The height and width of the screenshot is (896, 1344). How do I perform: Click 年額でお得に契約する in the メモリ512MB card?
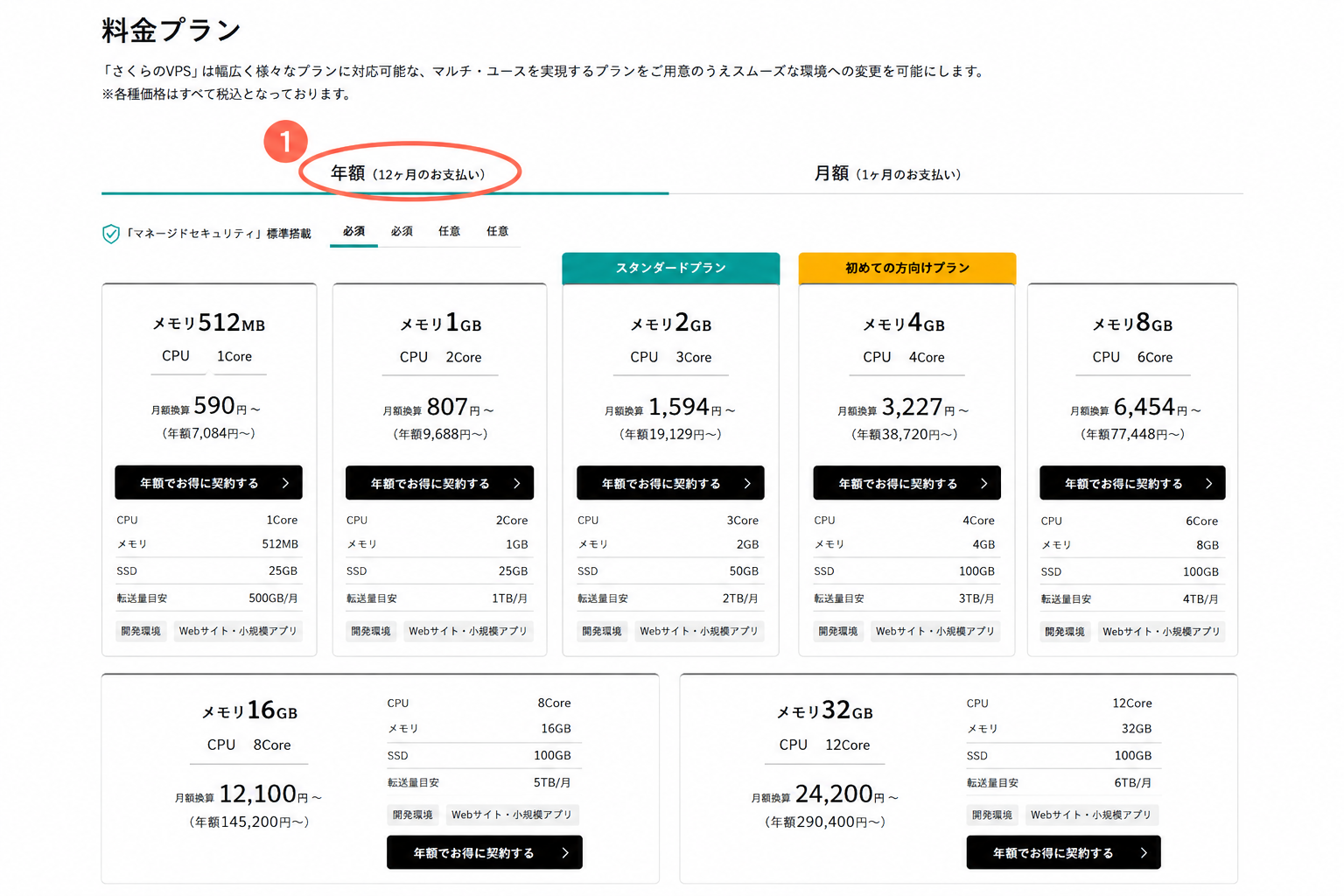tap(208, 483)
